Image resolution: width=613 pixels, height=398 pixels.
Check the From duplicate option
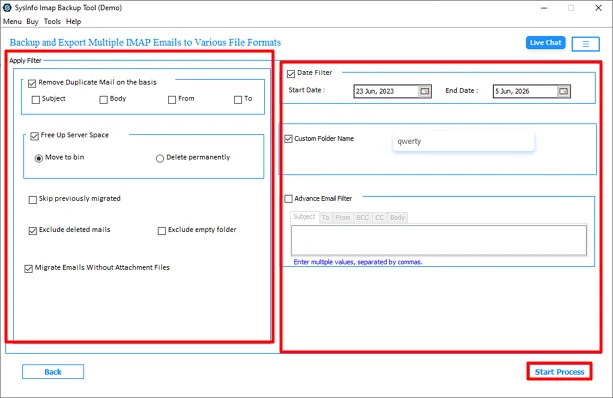(172, 100)
